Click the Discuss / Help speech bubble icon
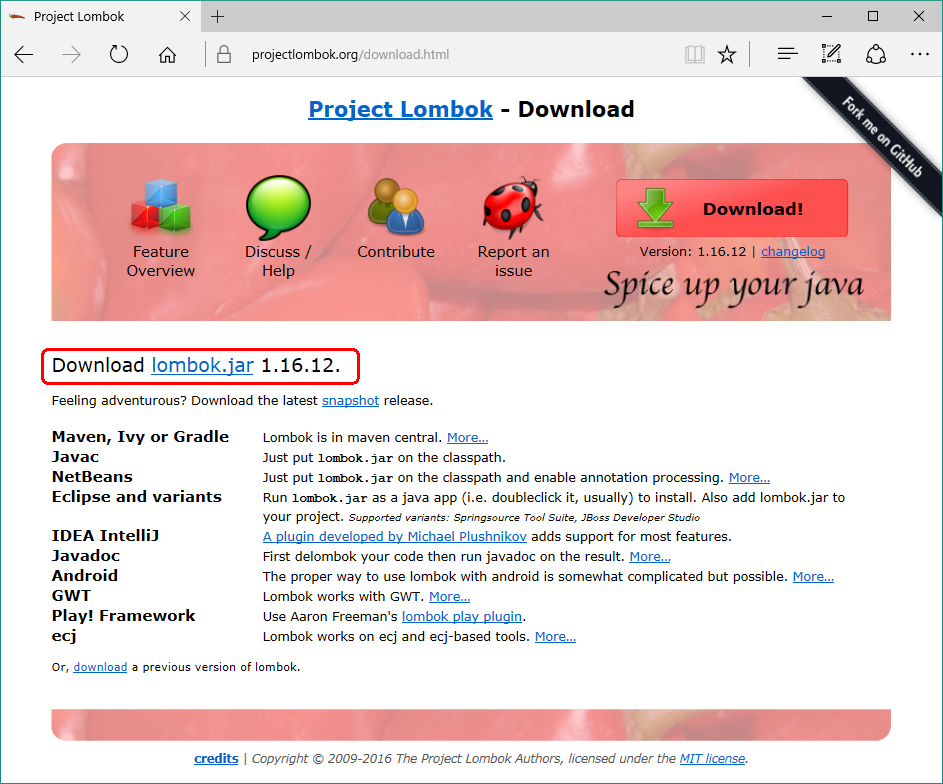This screenshot has height=784, width=943. coord(278,207)
